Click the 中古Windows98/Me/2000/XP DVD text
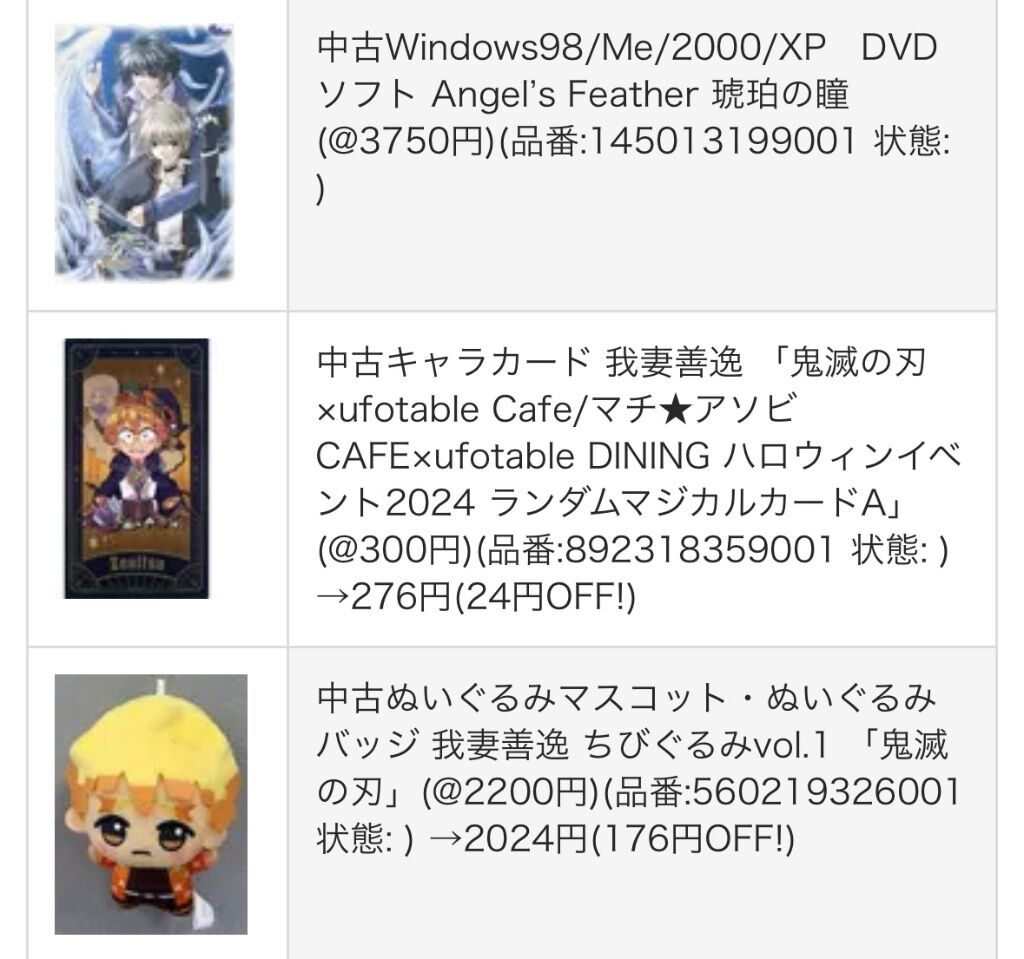 [627, 48]
